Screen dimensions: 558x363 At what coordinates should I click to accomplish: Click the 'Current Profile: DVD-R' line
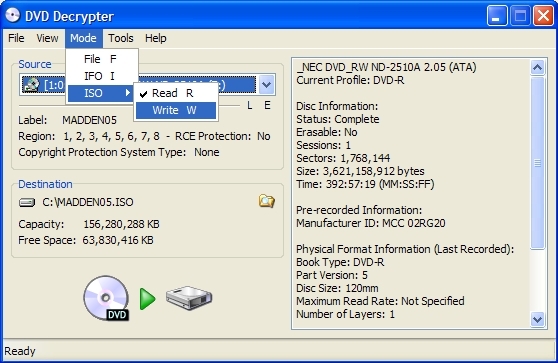coord(350,80)
